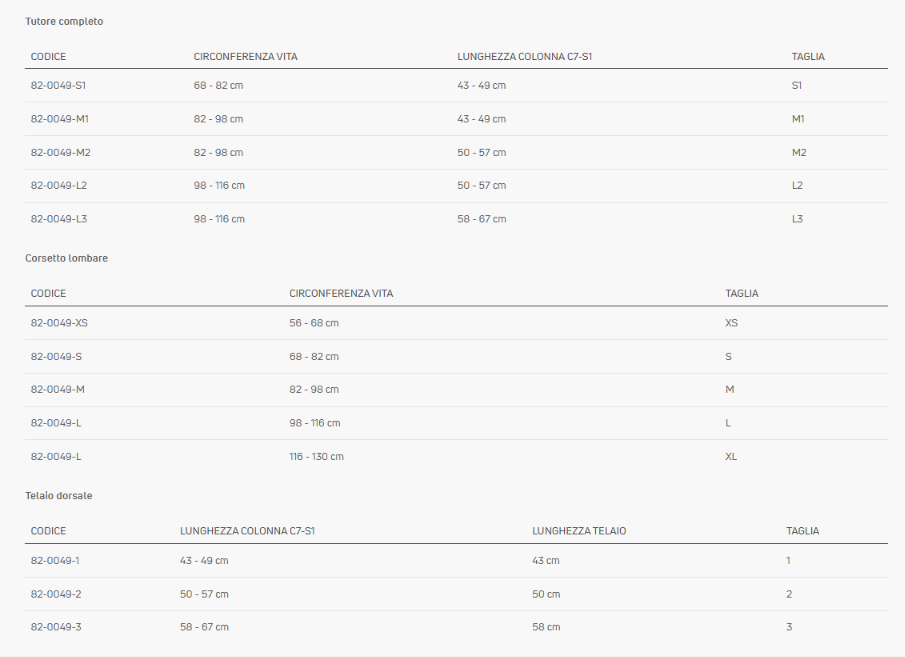
Task: Click code 82-0049-L in the 98 - 116 cm row
Action: pos(56,423)
